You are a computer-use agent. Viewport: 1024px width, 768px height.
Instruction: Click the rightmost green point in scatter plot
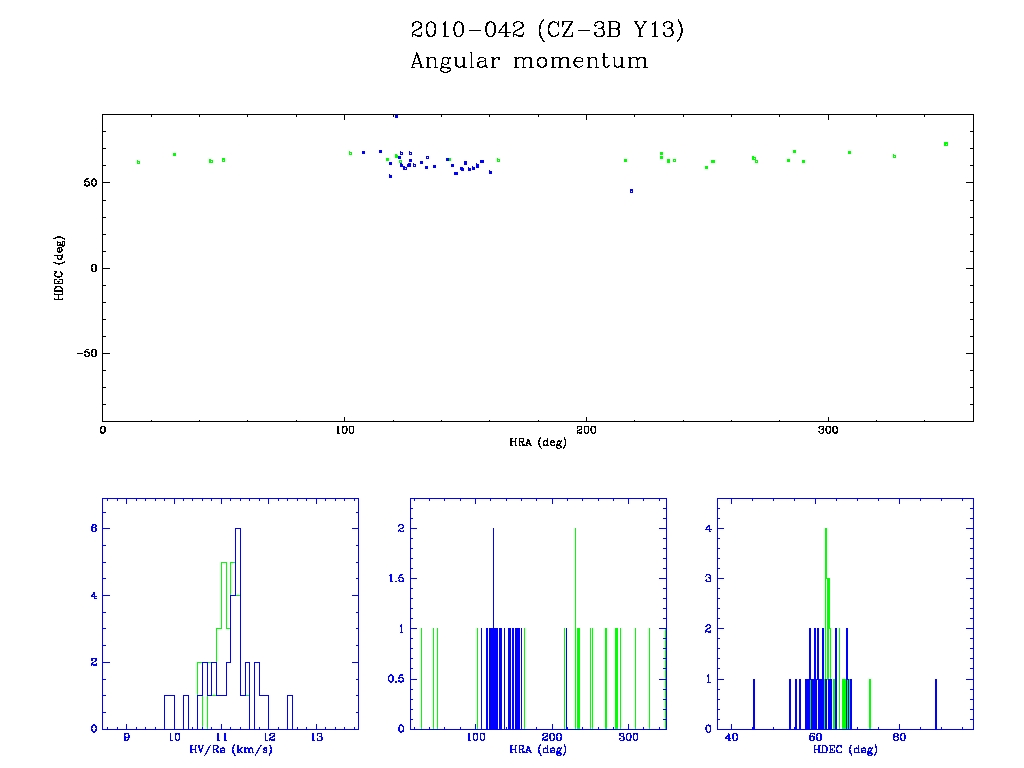click(945, 144)
